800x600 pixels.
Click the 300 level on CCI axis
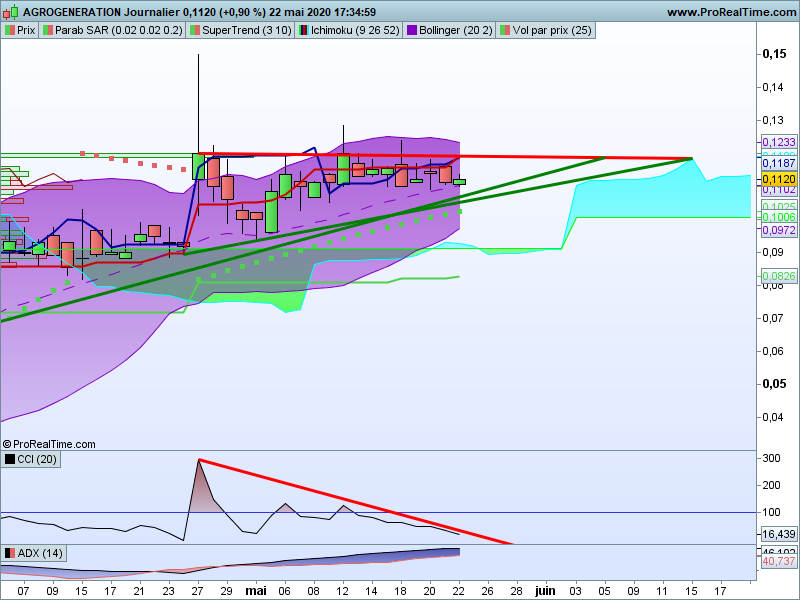771,458
